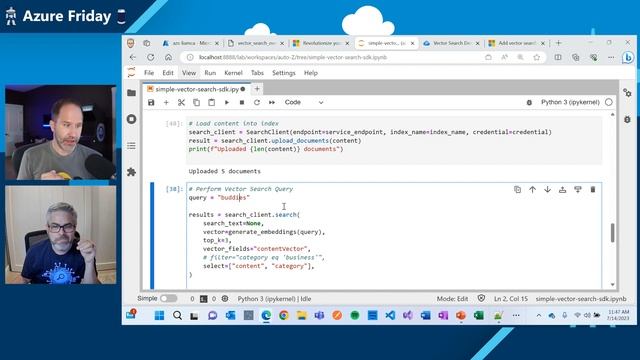Insert a cell below with plus icon
640x360 pixels.
[x=166, y=102]
